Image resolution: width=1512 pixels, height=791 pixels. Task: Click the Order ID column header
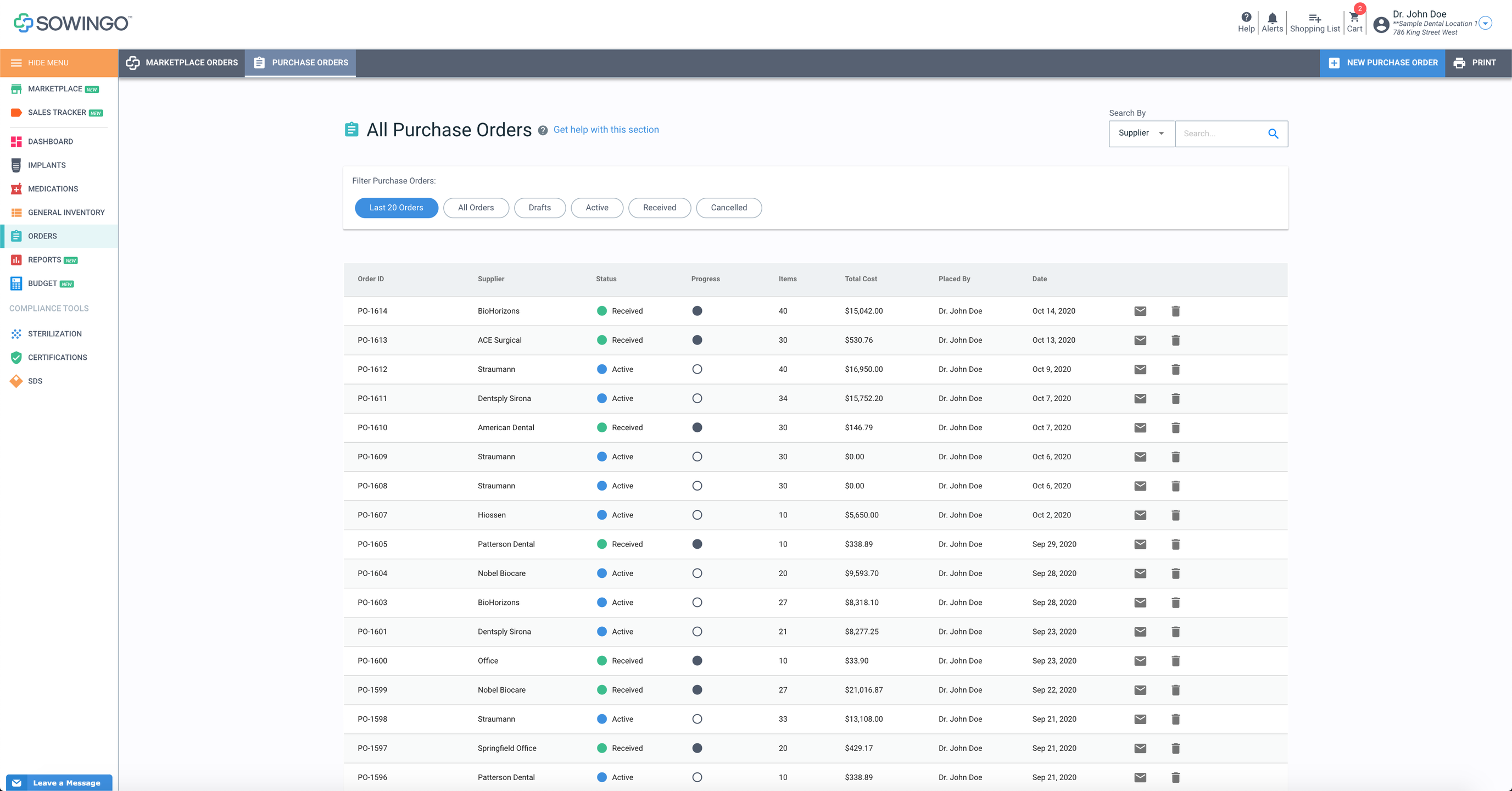click(370, 280)
